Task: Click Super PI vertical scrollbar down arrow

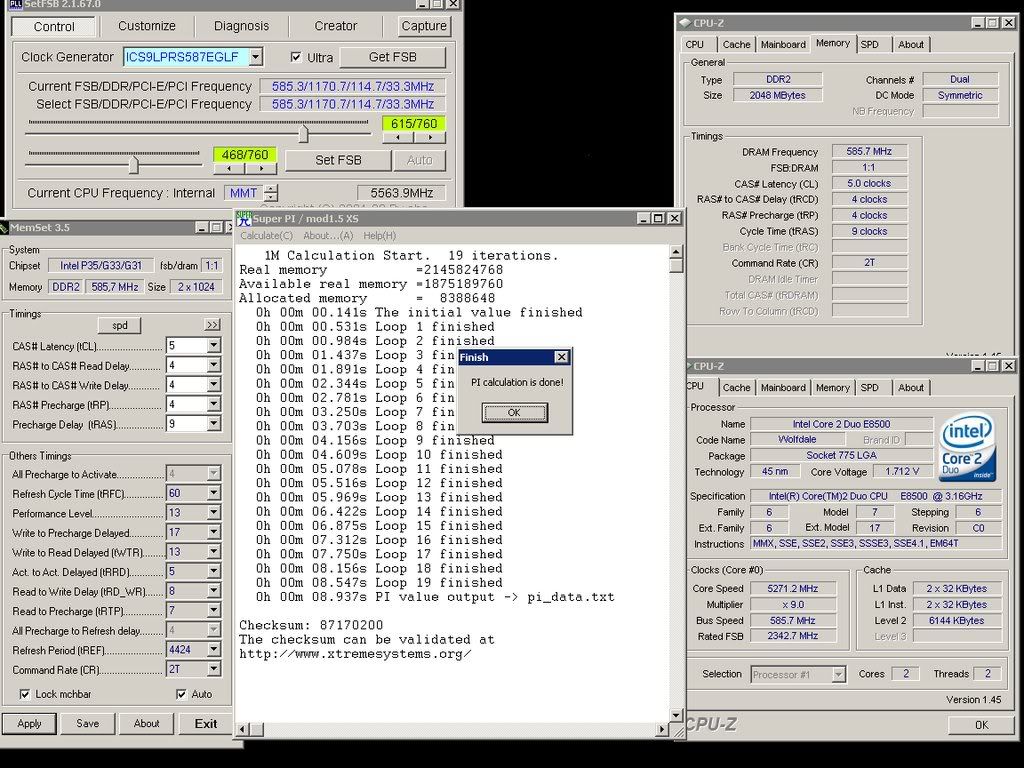Action: 677,715
